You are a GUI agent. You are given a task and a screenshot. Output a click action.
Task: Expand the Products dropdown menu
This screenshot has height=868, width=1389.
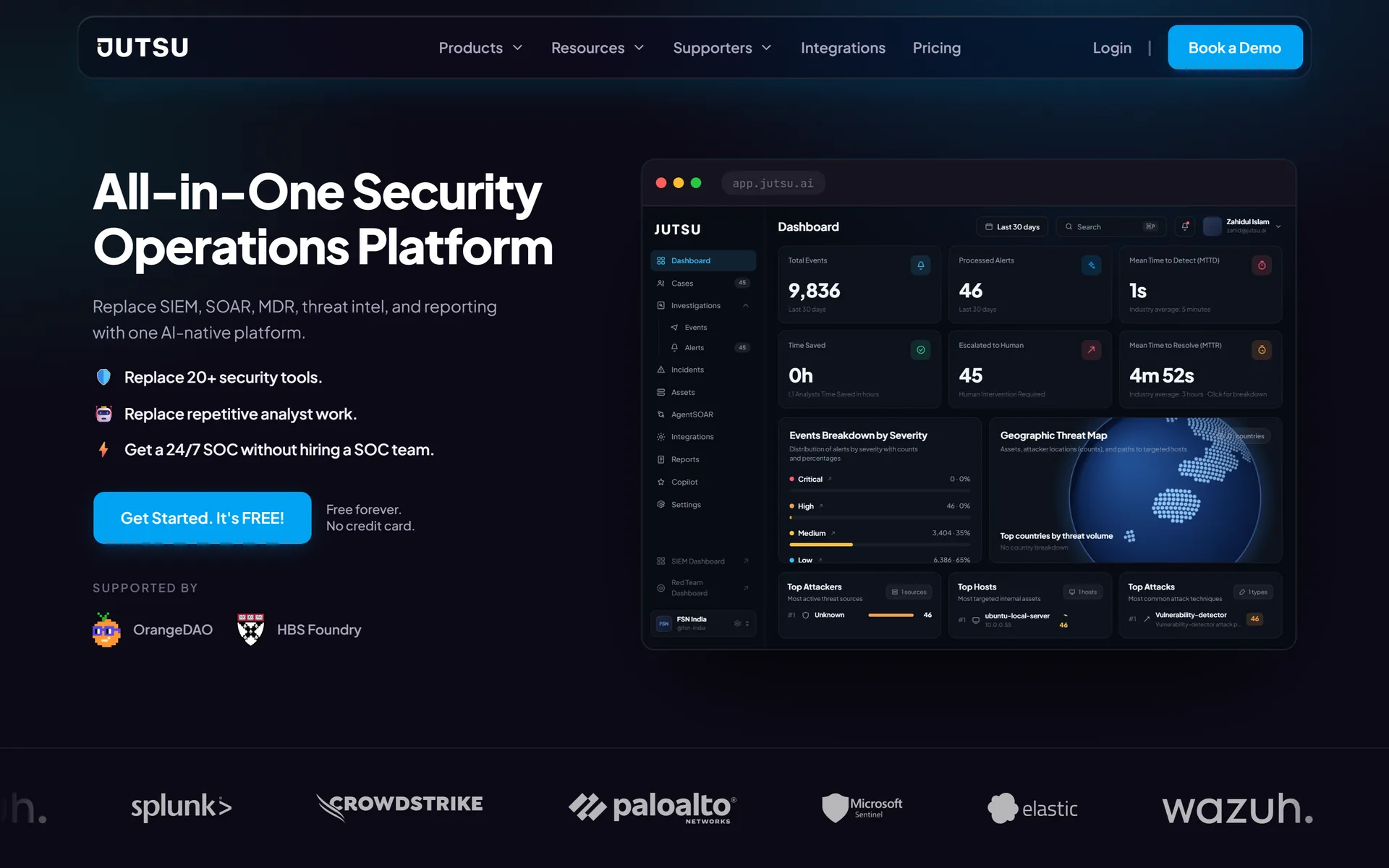tap(480, 48)
